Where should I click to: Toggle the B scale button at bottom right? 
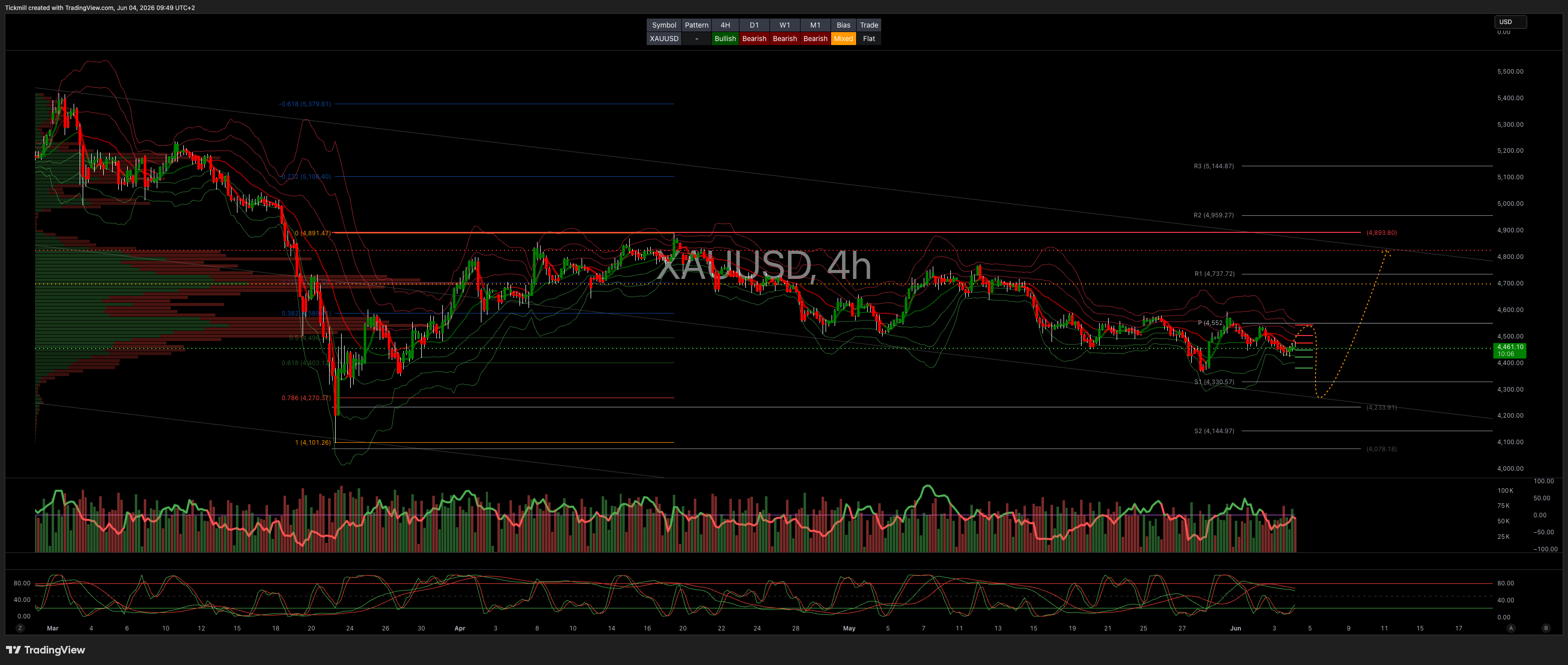click(x=1546, y=628)
